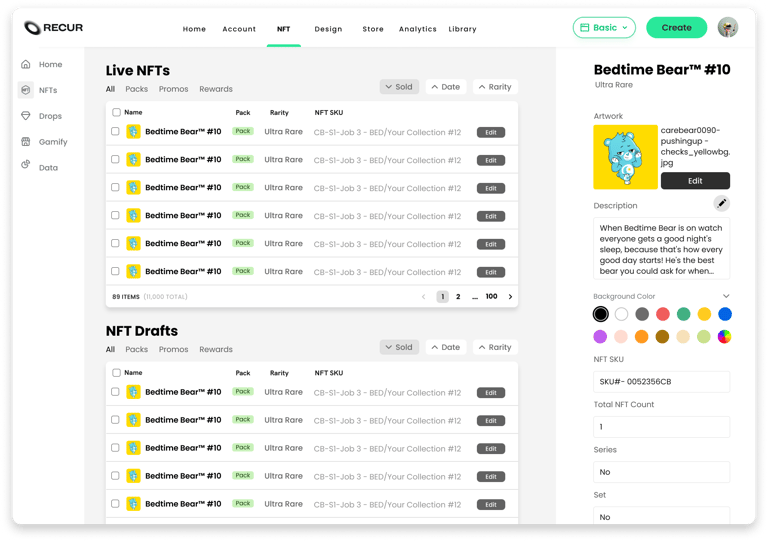This screenshot has width=768, height=541.
Task: Toggle Date sort in NFT Drafts
Action: click(x=446, y=347)
